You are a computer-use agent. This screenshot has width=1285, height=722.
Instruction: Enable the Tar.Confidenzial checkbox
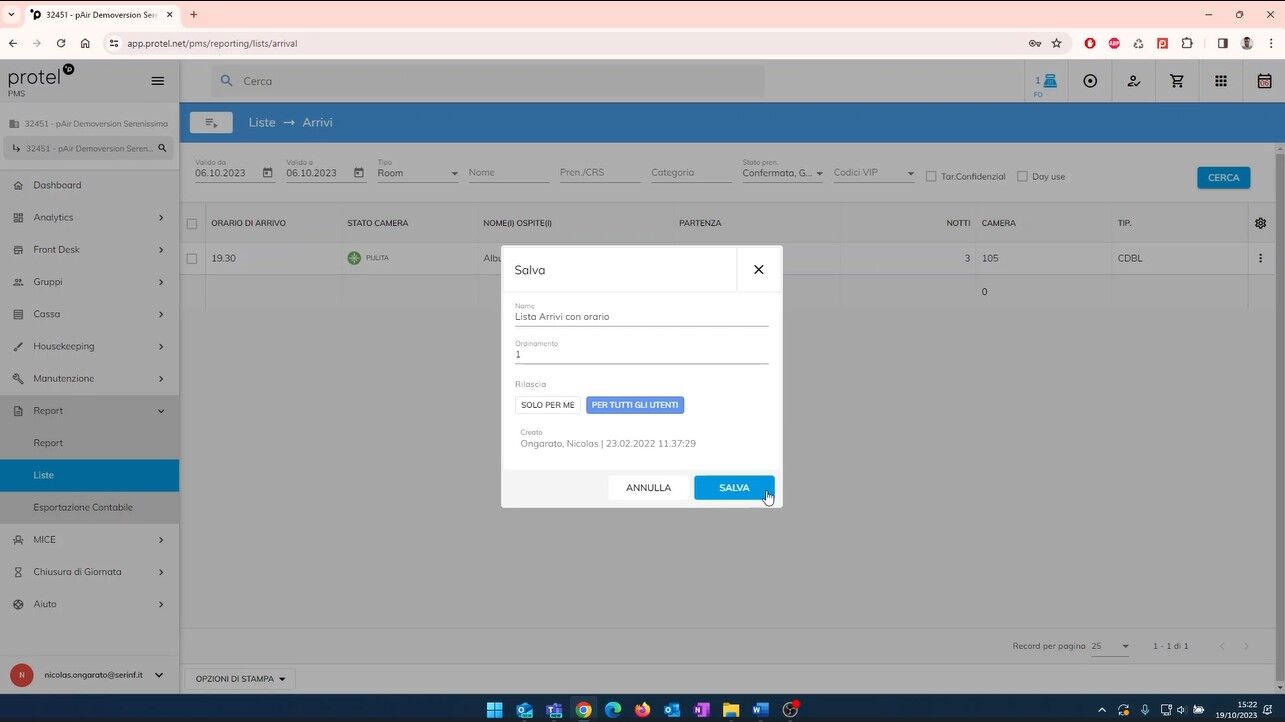pos(929,176)
